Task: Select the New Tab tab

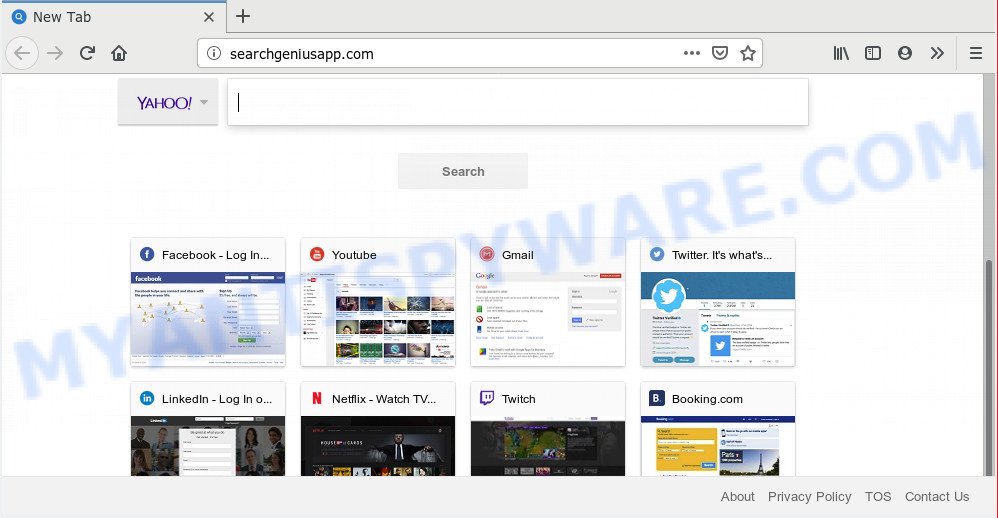Action: 113,17
